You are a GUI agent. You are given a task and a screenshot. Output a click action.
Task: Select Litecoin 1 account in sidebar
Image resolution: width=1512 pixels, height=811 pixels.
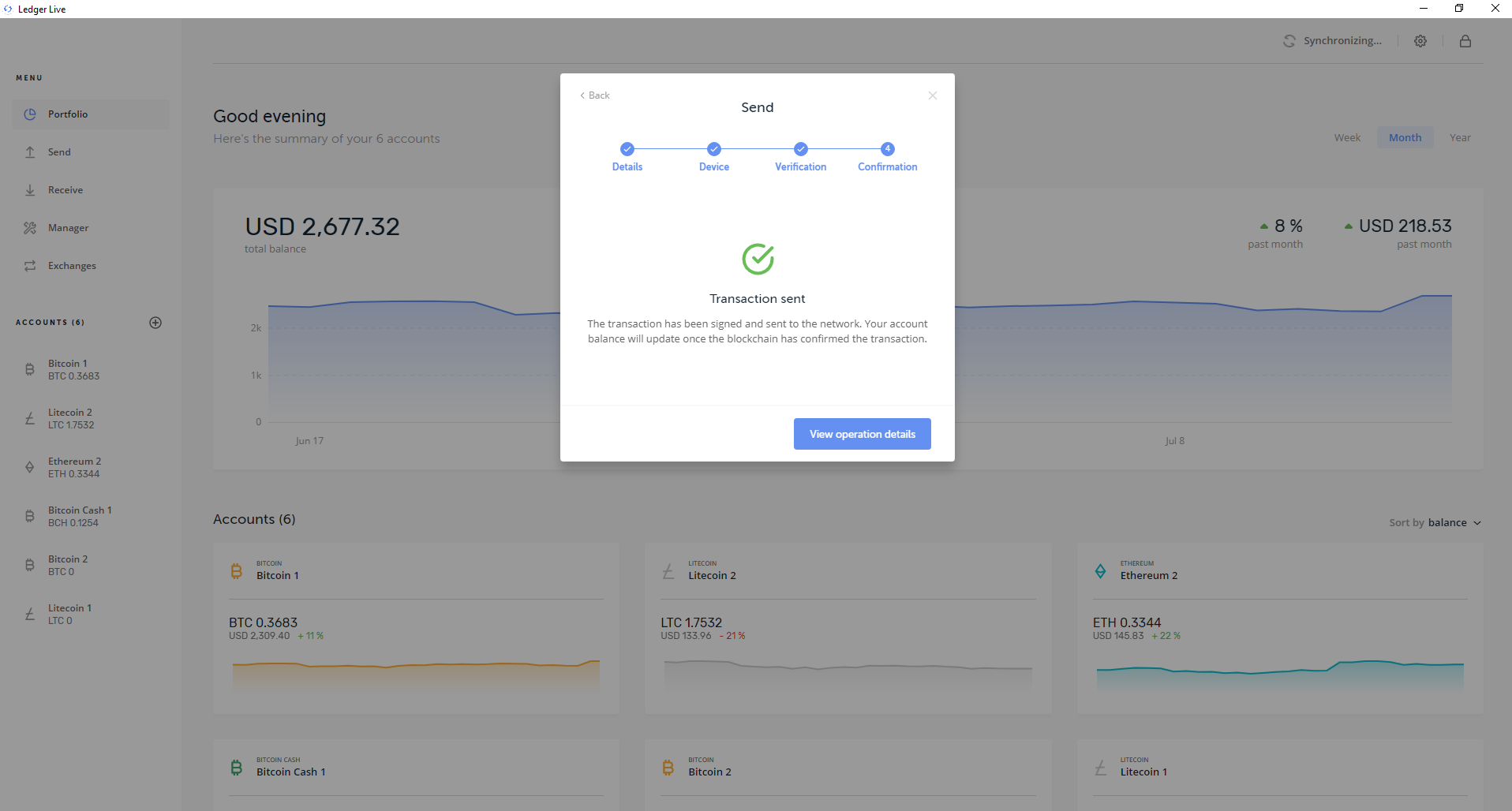[91, 614]
